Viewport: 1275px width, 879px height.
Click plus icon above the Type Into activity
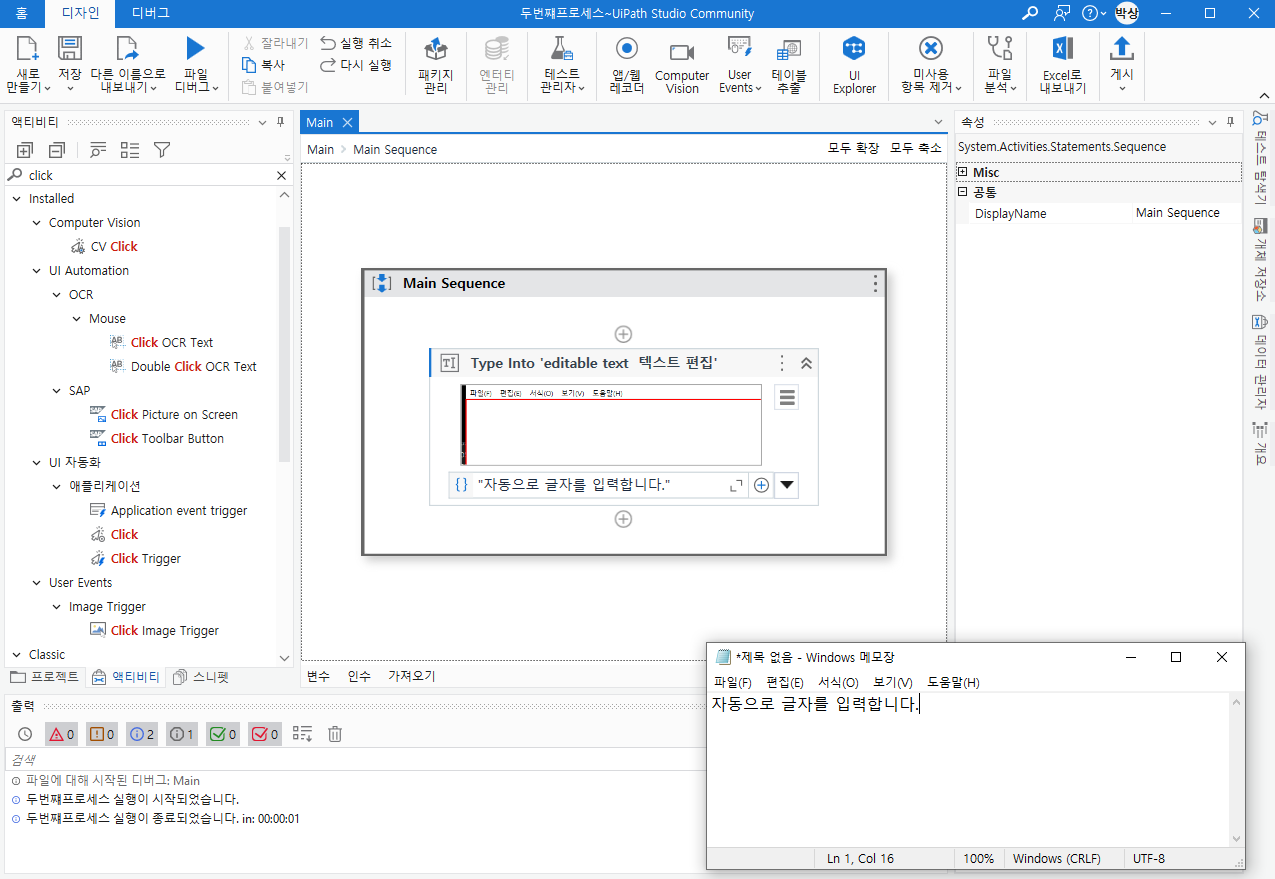(623, 334)
